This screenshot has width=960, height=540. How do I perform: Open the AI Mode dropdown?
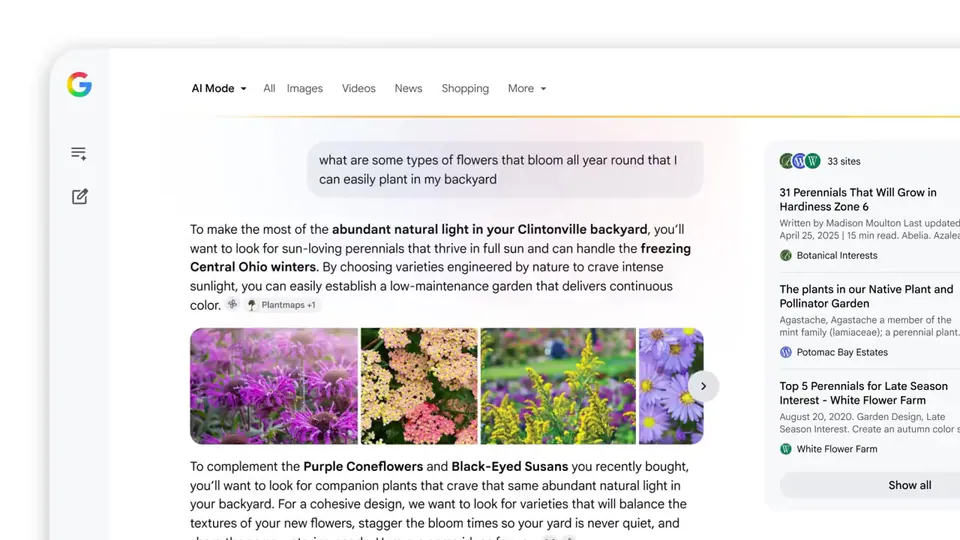pyautogui.click(x=219, y=88)
